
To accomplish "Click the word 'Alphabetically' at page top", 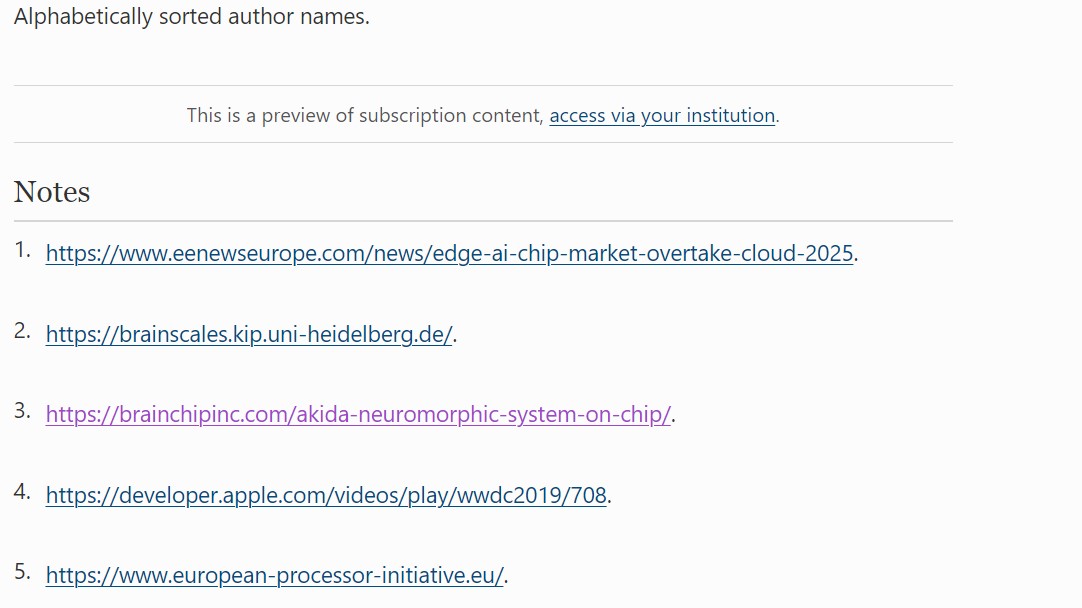I will (x=83, y=18).
